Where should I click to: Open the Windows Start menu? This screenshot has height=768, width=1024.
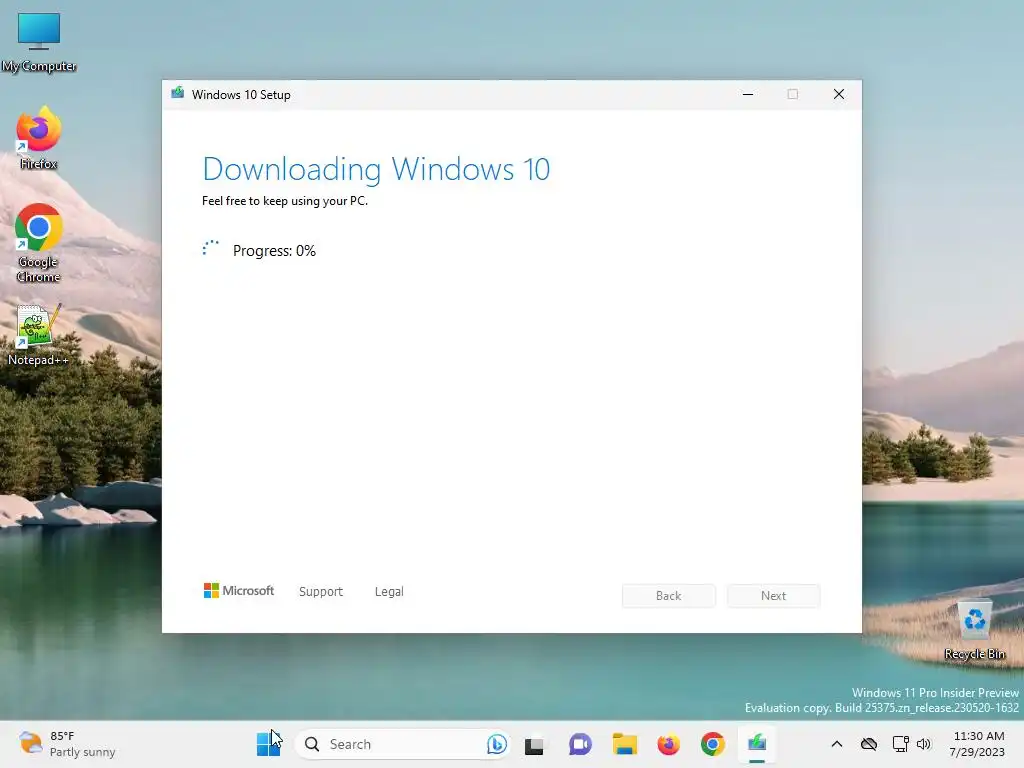(x=268, y=744)
